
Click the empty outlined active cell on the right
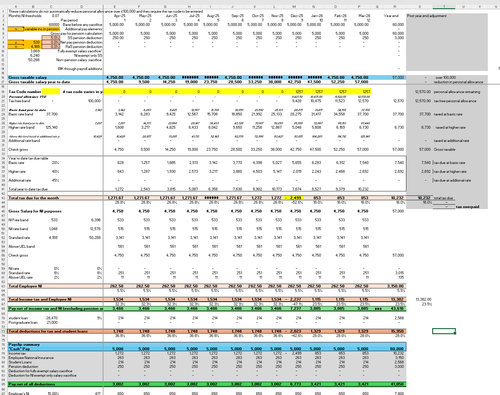coord(444,331)
